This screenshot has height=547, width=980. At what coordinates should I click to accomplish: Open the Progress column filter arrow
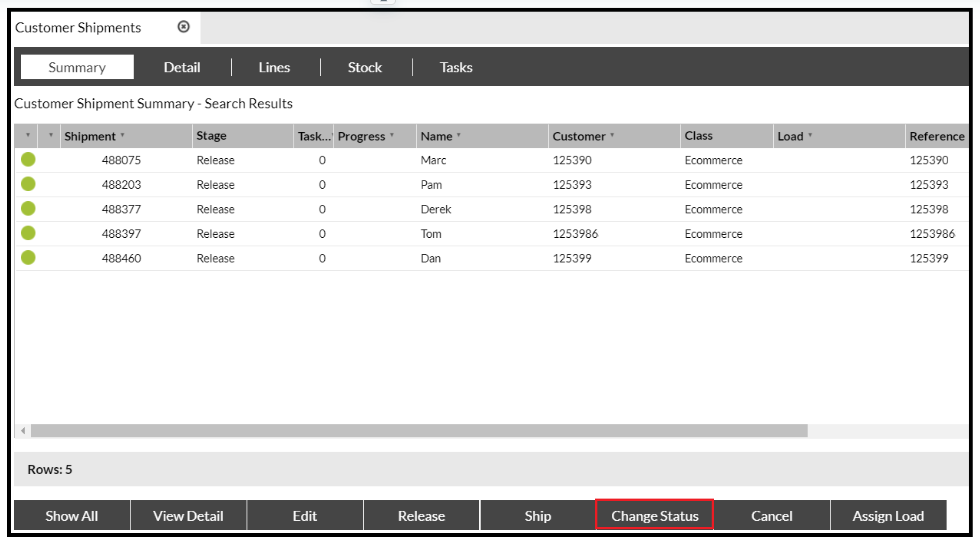(392, 136)
